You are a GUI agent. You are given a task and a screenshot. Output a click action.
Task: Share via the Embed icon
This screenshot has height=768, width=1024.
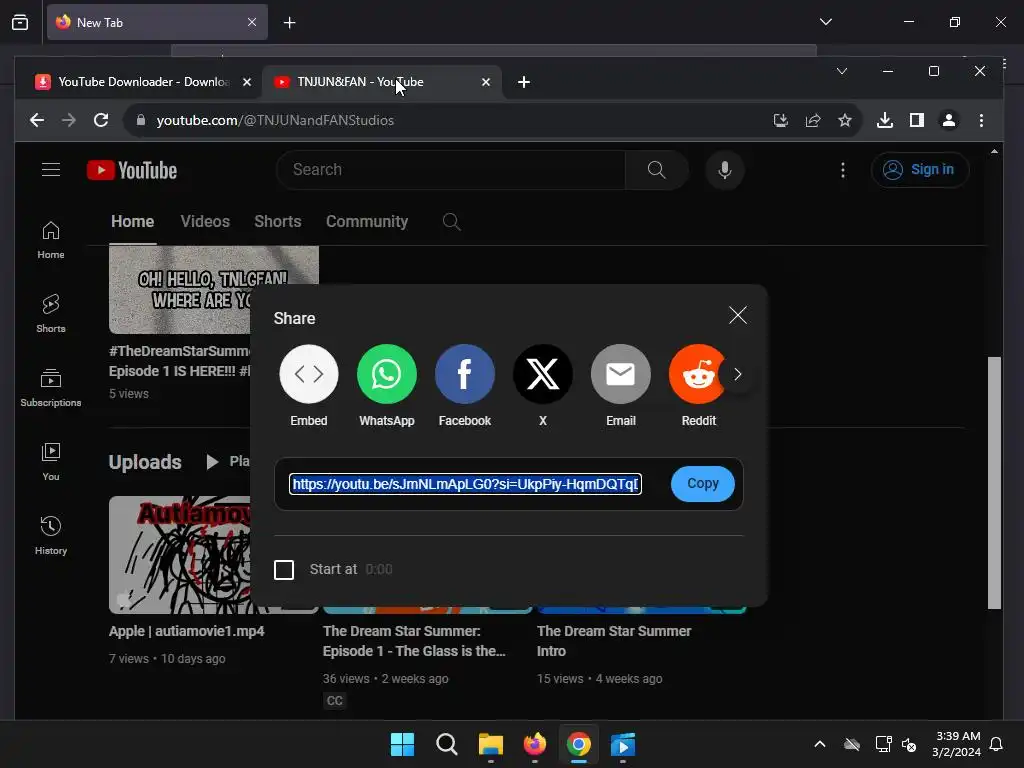pyautogui.click(x=308, y=374)
